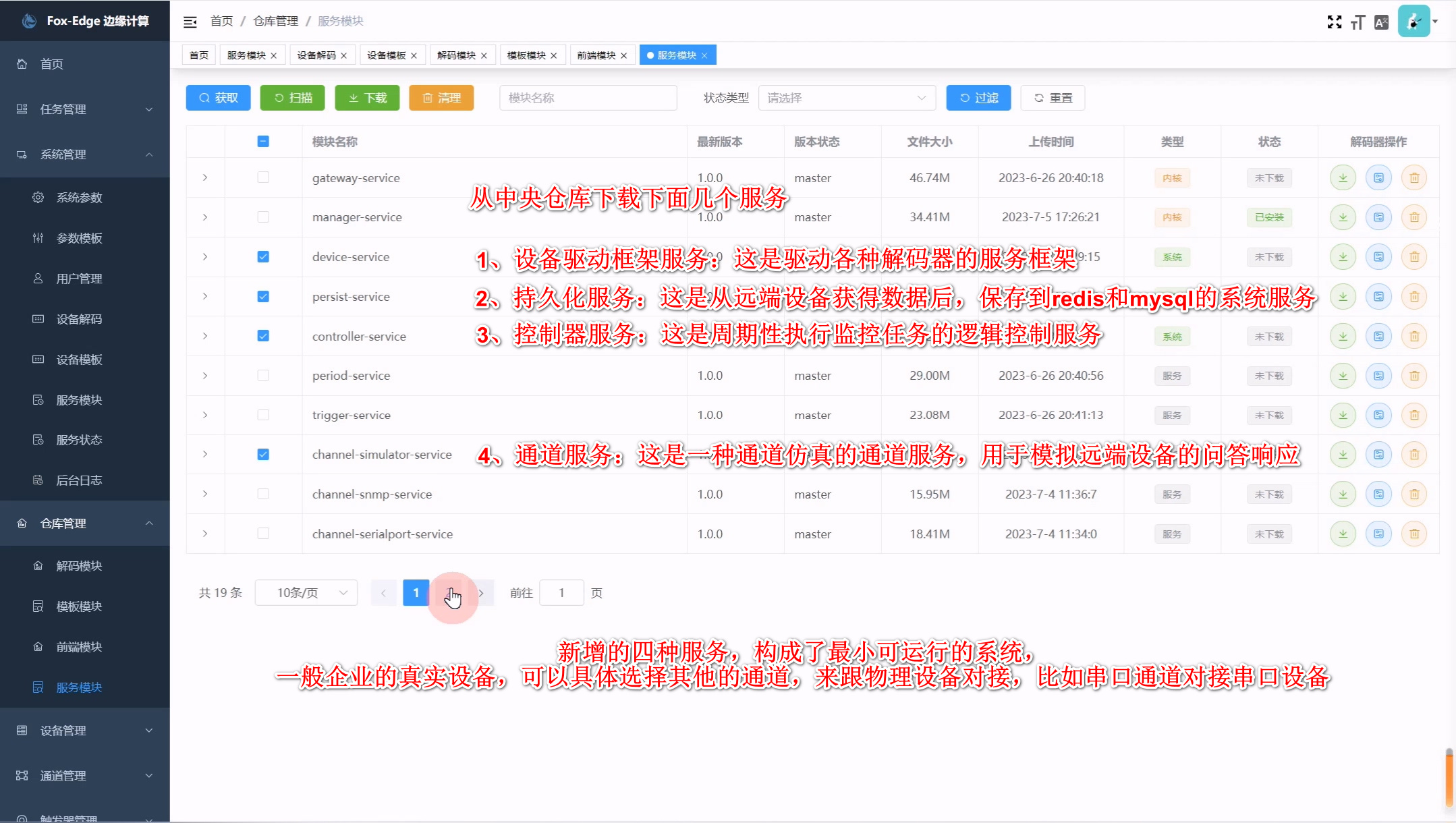The height and width of the screenshot is (823, 1456).
Task: Open blue detail icon for period-service
Action: point(1378,376)
